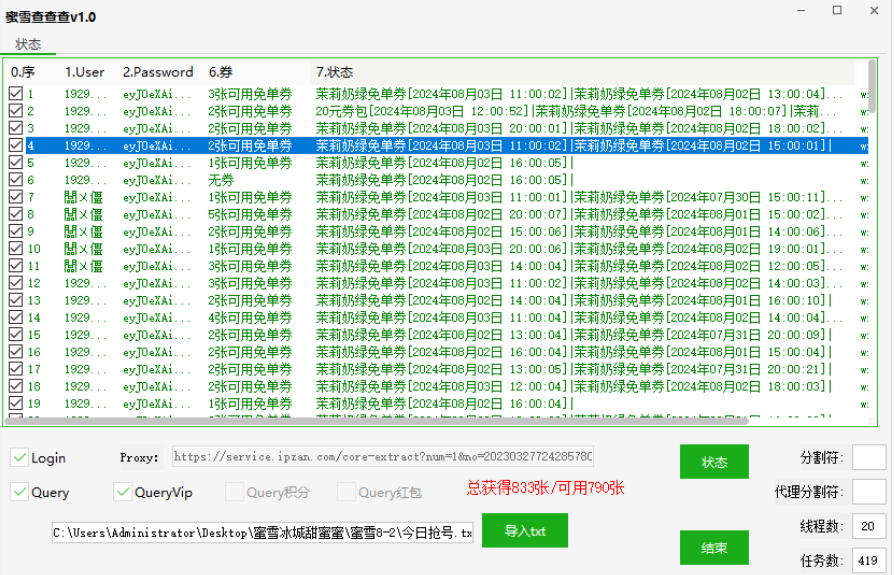This screenshot has height=575, width=894.
Task: Disable the Query checkbox
Action: (x=20, y=492)
